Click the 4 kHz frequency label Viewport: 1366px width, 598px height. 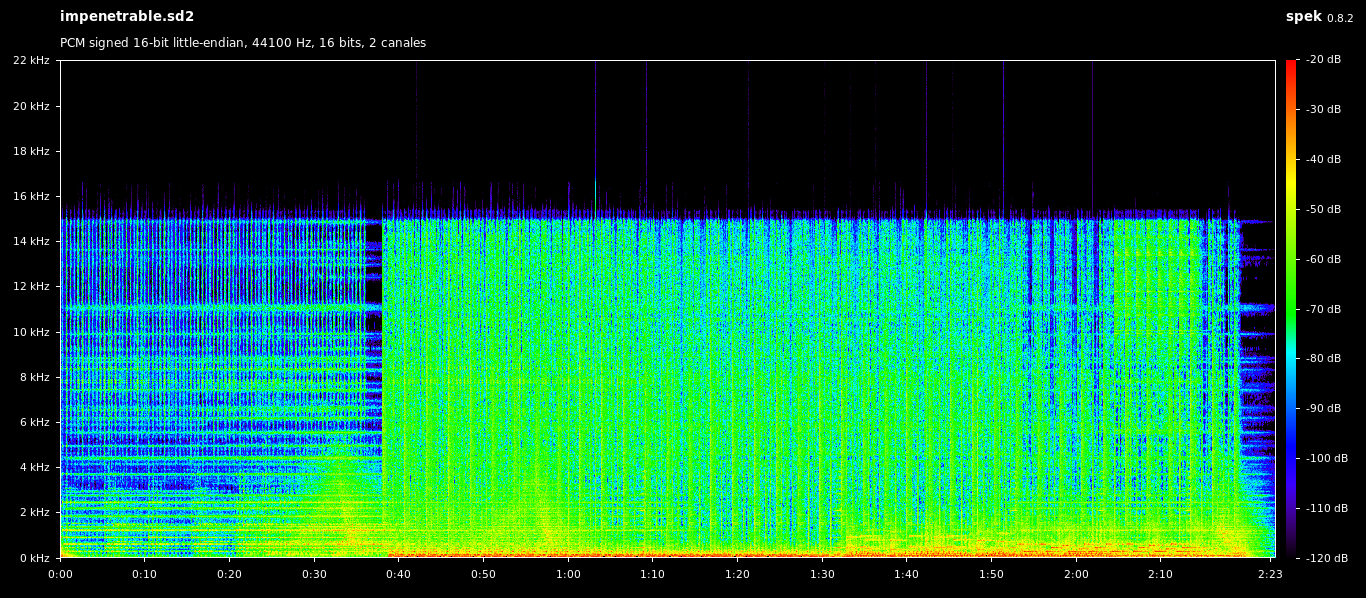pyautogui.click(x=34, y=467)
